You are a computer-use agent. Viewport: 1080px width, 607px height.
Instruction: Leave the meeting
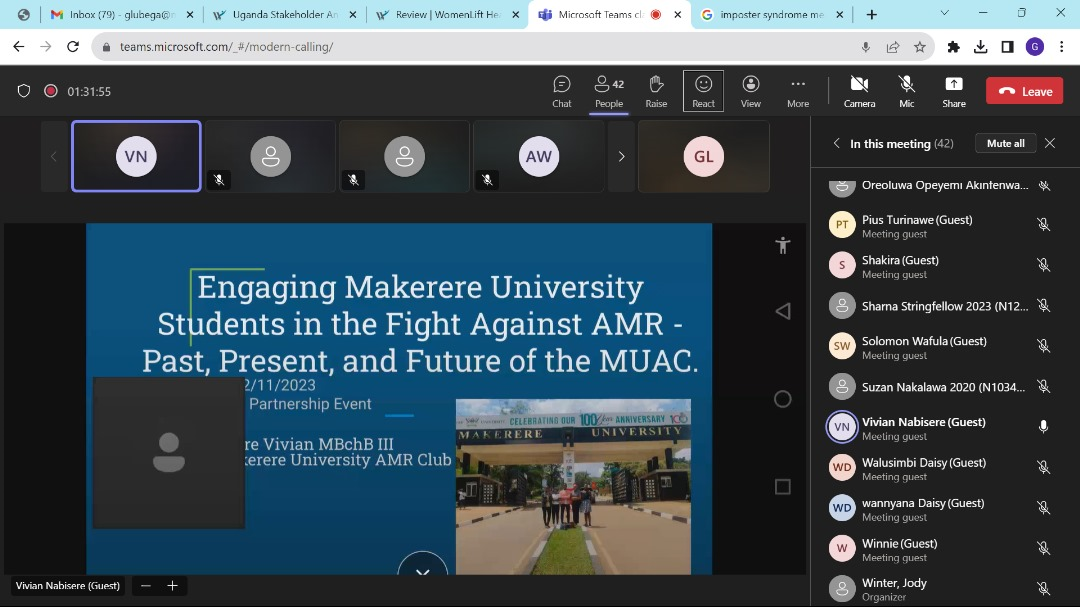[1024, 91]
